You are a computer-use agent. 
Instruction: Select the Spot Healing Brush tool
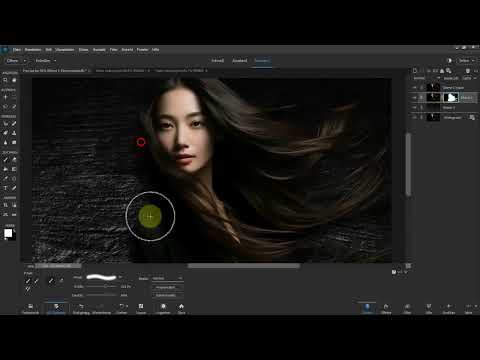[14, 124]
